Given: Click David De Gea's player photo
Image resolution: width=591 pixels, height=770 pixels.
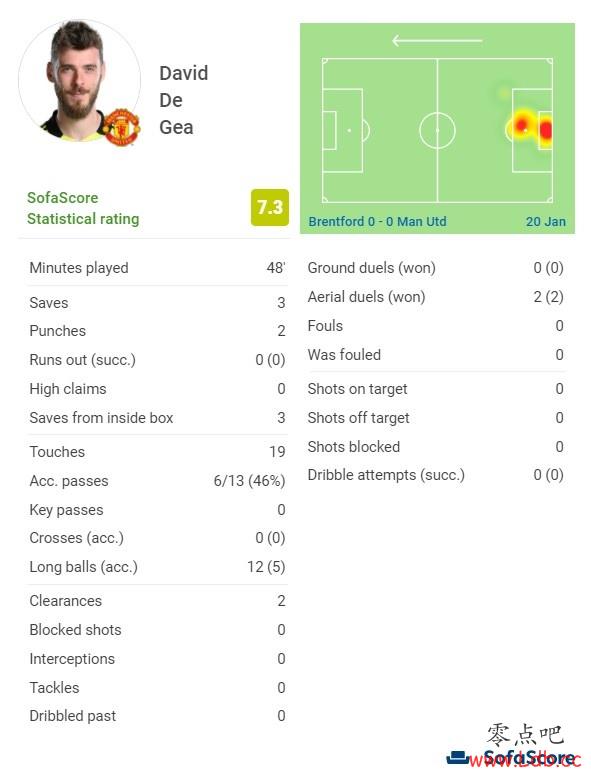Looking at the screenshot, I should tap(80, 81).
